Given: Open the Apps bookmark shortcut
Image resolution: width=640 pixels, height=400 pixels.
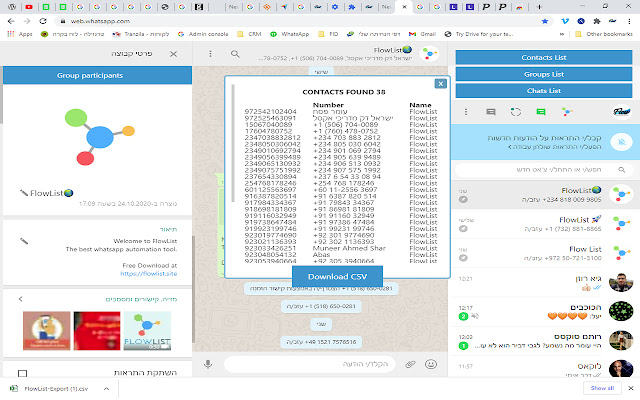Looking at the screenshot, I should (20, 34).
